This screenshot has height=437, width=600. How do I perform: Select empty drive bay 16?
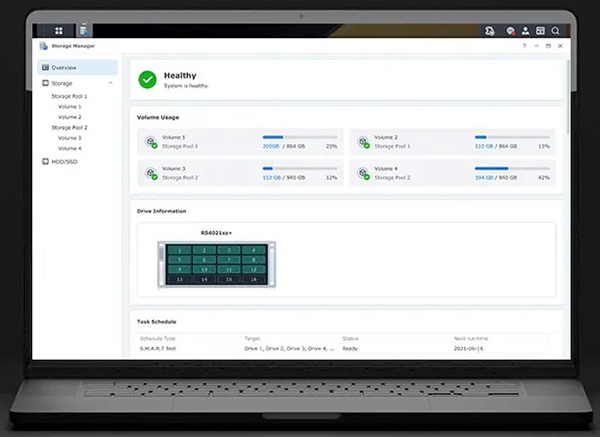coord(254,279)
